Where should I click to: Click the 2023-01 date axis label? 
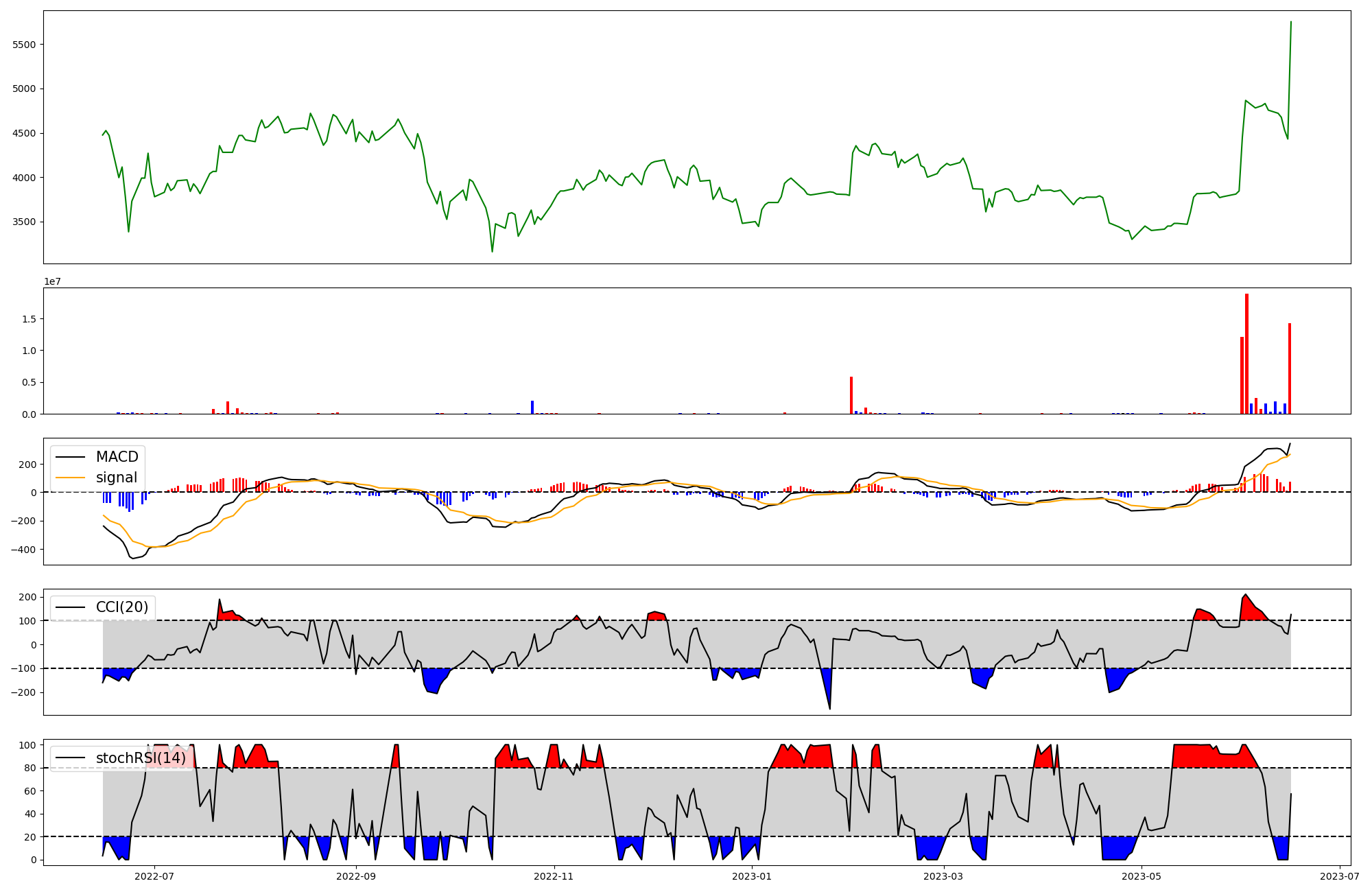pyautogui.click(x=752, y=876)
